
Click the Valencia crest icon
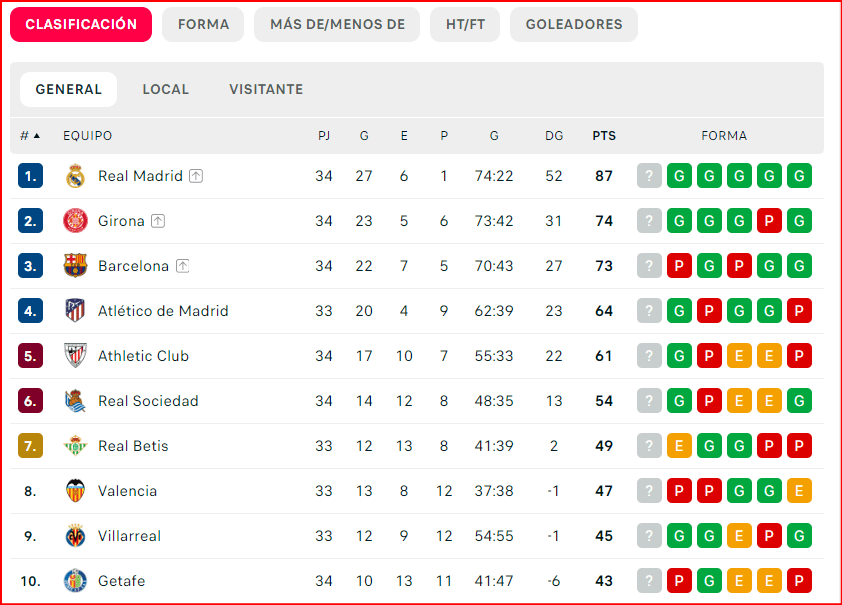(x=76, y=491)
